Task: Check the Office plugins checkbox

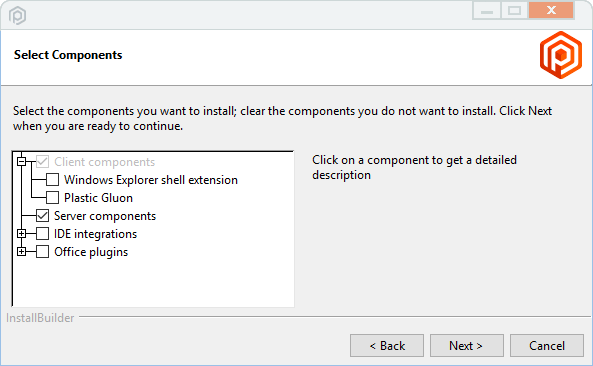Action: (x=42, y=251)
